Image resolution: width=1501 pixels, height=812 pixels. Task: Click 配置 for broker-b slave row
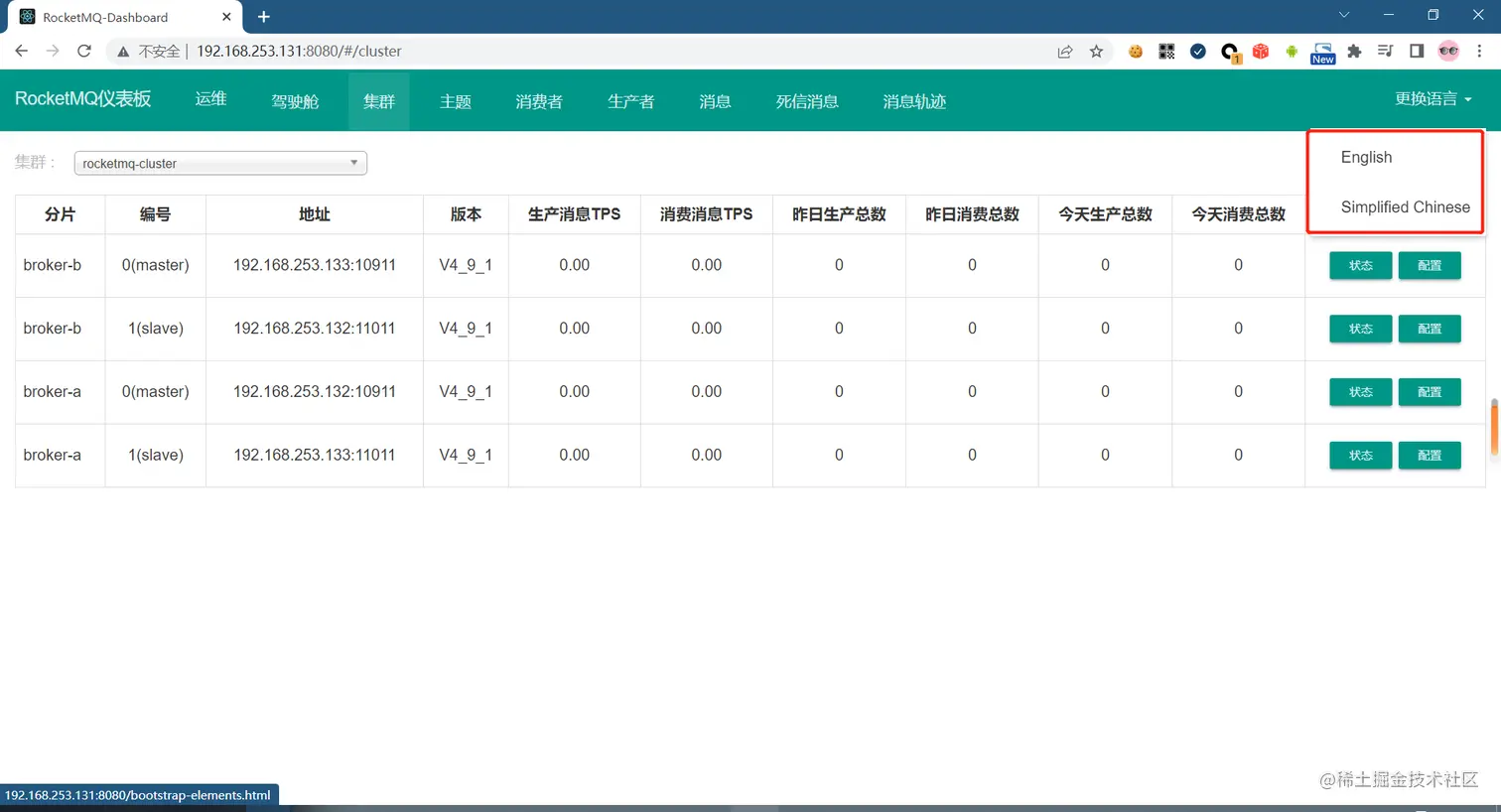point(1430,329)
